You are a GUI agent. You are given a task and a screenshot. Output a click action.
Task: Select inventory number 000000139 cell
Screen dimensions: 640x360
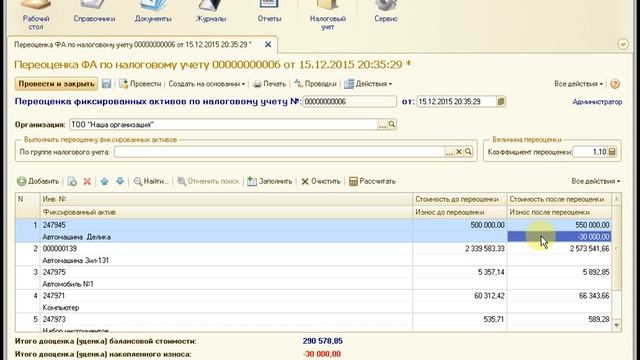click(x=226, y=249)
